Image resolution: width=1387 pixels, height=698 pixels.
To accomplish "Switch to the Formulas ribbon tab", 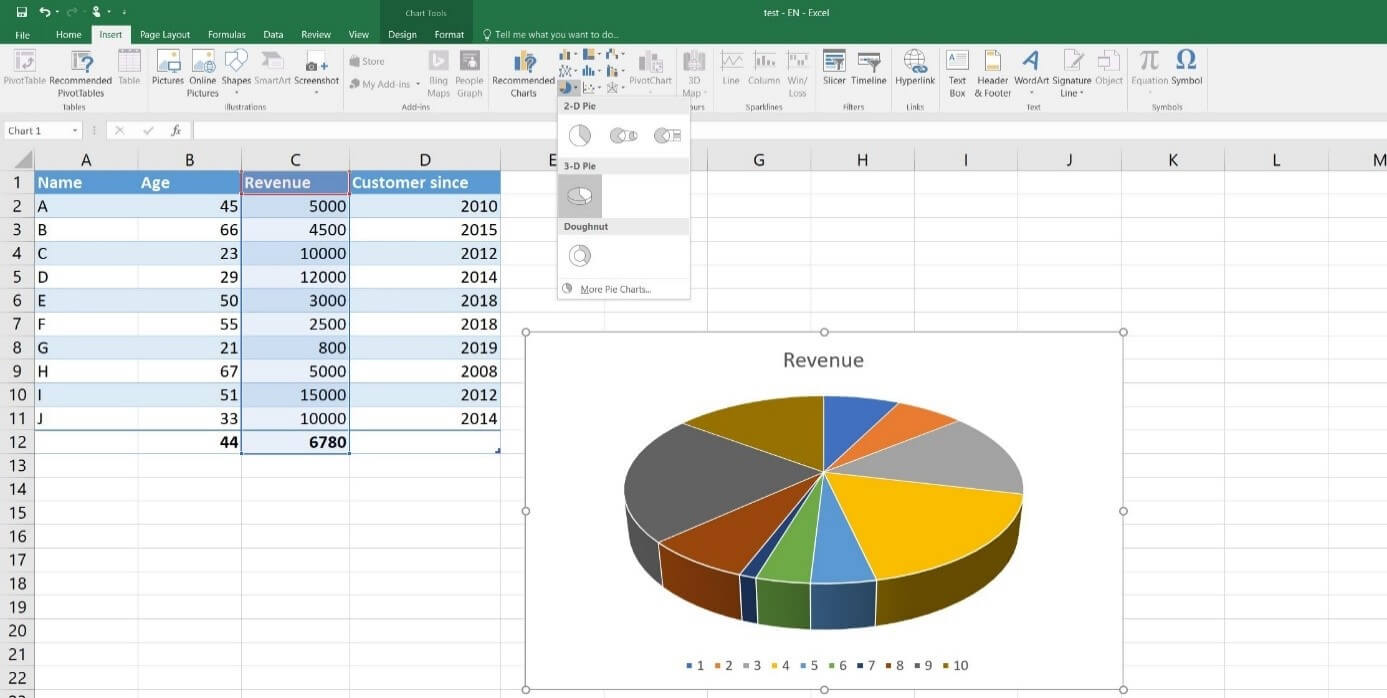I will [x=226, y=33].
